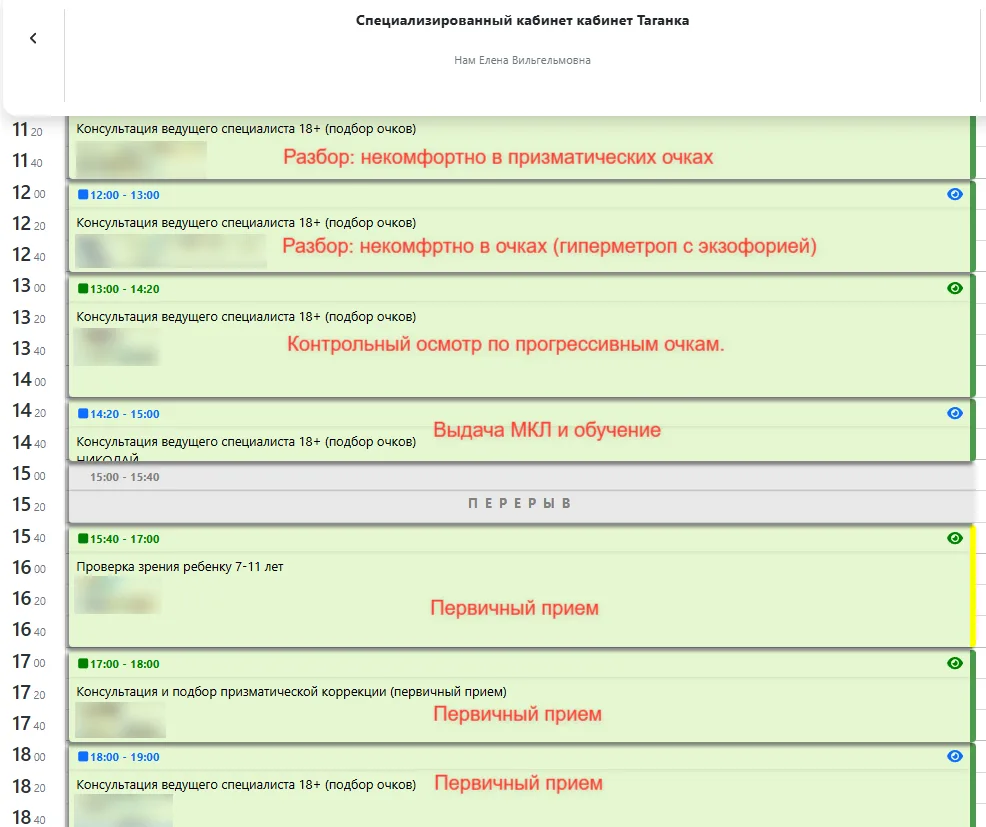Click the blurred patient name in the 15:40 slot
Viewport: 986px width, 827px height.
(x=118, y=595)
